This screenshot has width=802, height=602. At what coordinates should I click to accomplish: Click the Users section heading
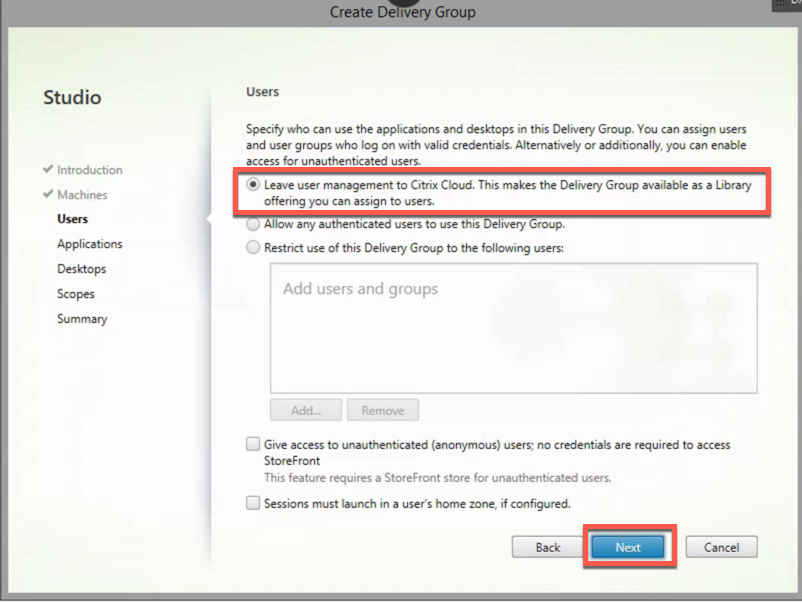coord(262,92)
